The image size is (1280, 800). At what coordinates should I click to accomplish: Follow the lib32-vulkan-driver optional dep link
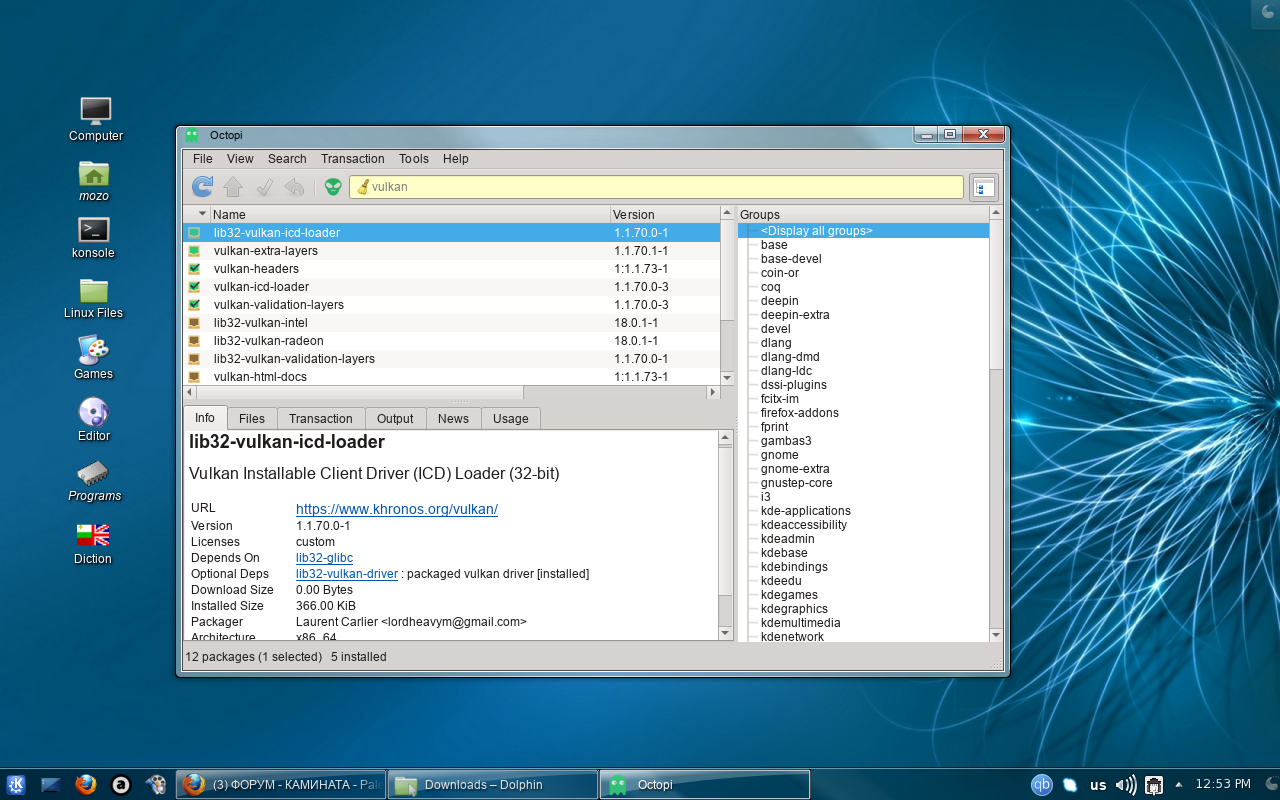pos(347,574)
